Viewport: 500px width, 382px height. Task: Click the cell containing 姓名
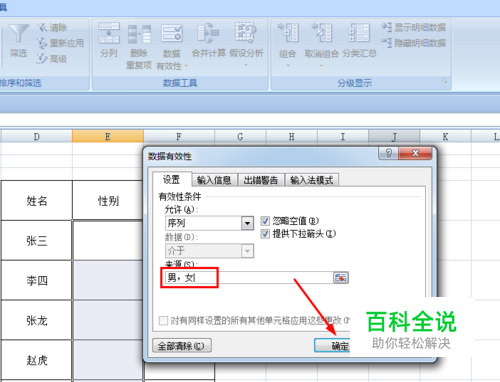37,201
